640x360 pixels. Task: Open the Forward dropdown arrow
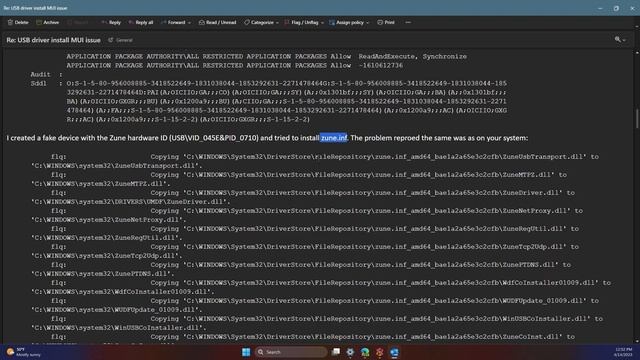click(189, 23)
